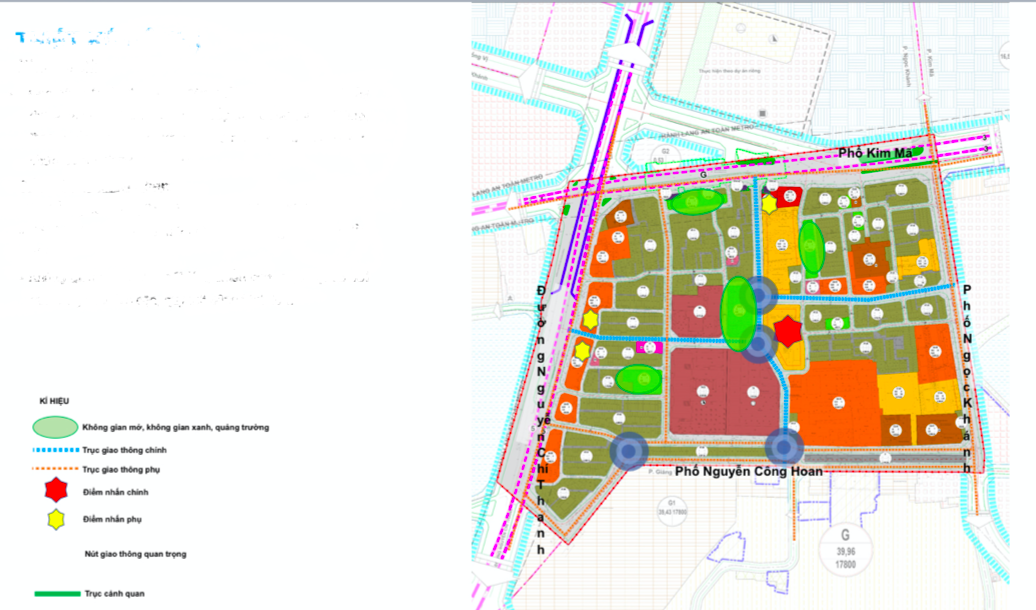Select the solid green Trục cảnh quan line

tap(57, 594)
